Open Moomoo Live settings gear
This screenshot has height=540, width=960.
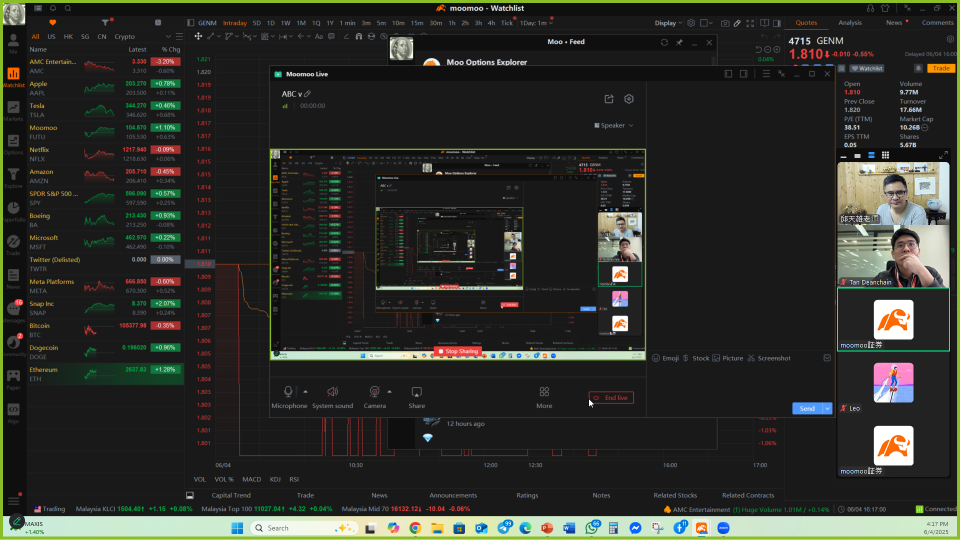pyautogui.click(x=629, y=99)
